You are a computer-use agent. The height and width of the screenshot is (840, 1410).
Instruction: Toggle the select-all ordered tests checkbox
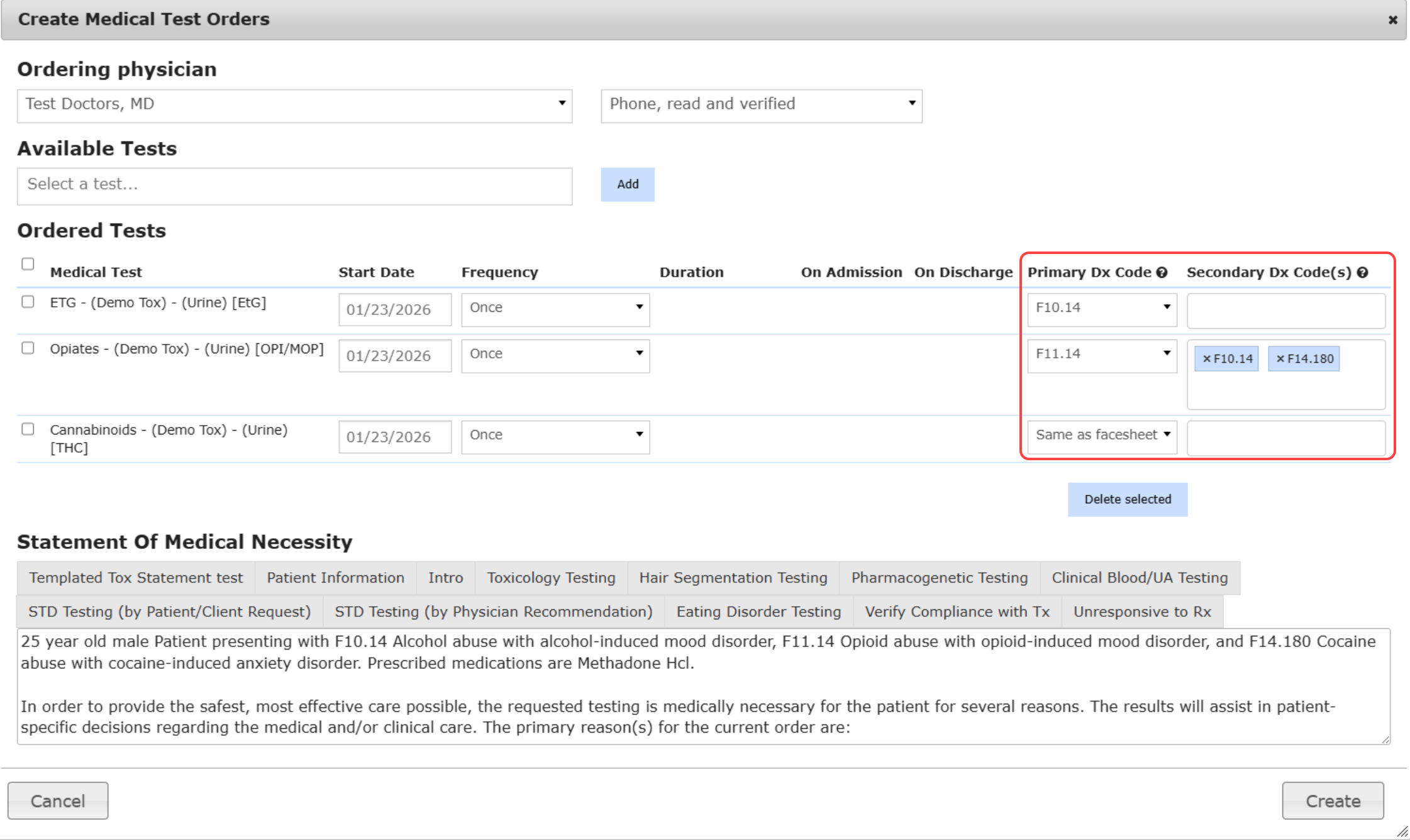(28, 263)
